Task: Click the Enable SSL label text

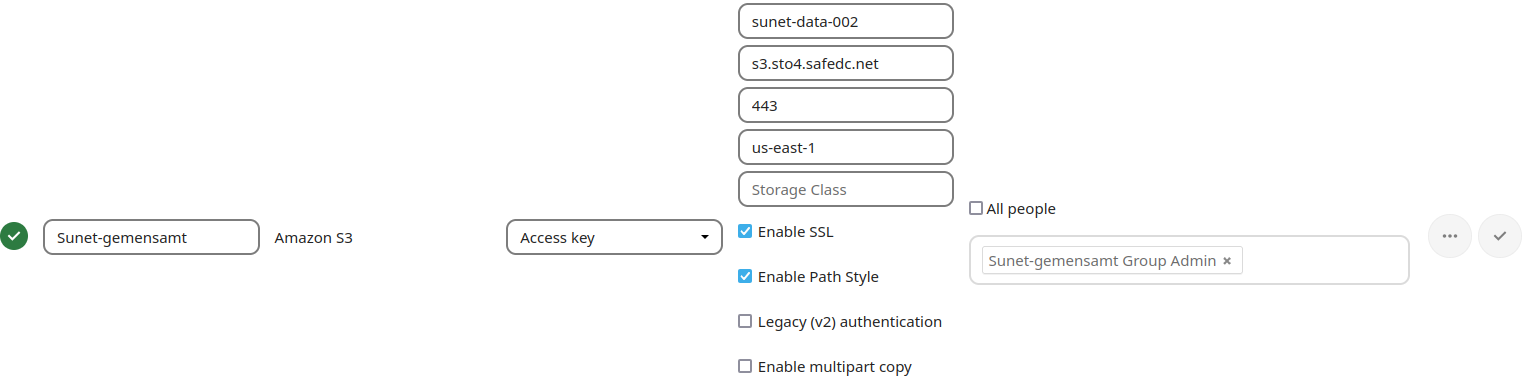Action: [x=795, y=232]
